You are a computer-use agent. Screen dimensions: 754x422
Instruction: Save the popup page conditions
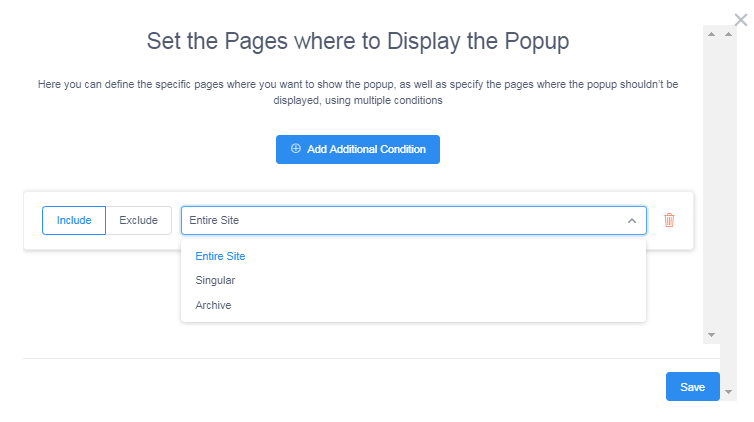point(692,387)
